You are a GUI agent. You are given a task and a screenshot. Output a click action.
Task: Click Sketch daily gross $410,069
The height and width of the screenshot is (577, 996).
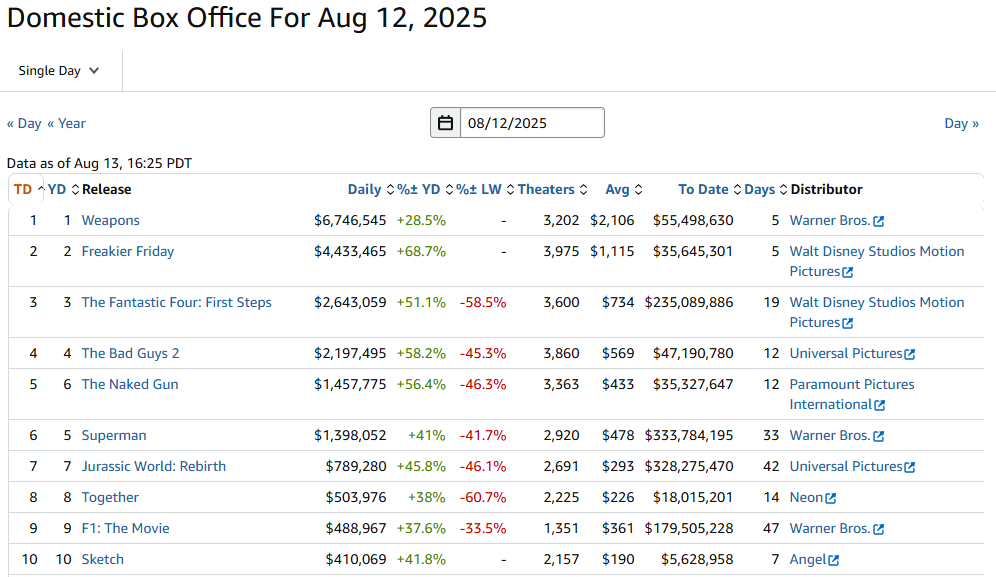356,559
